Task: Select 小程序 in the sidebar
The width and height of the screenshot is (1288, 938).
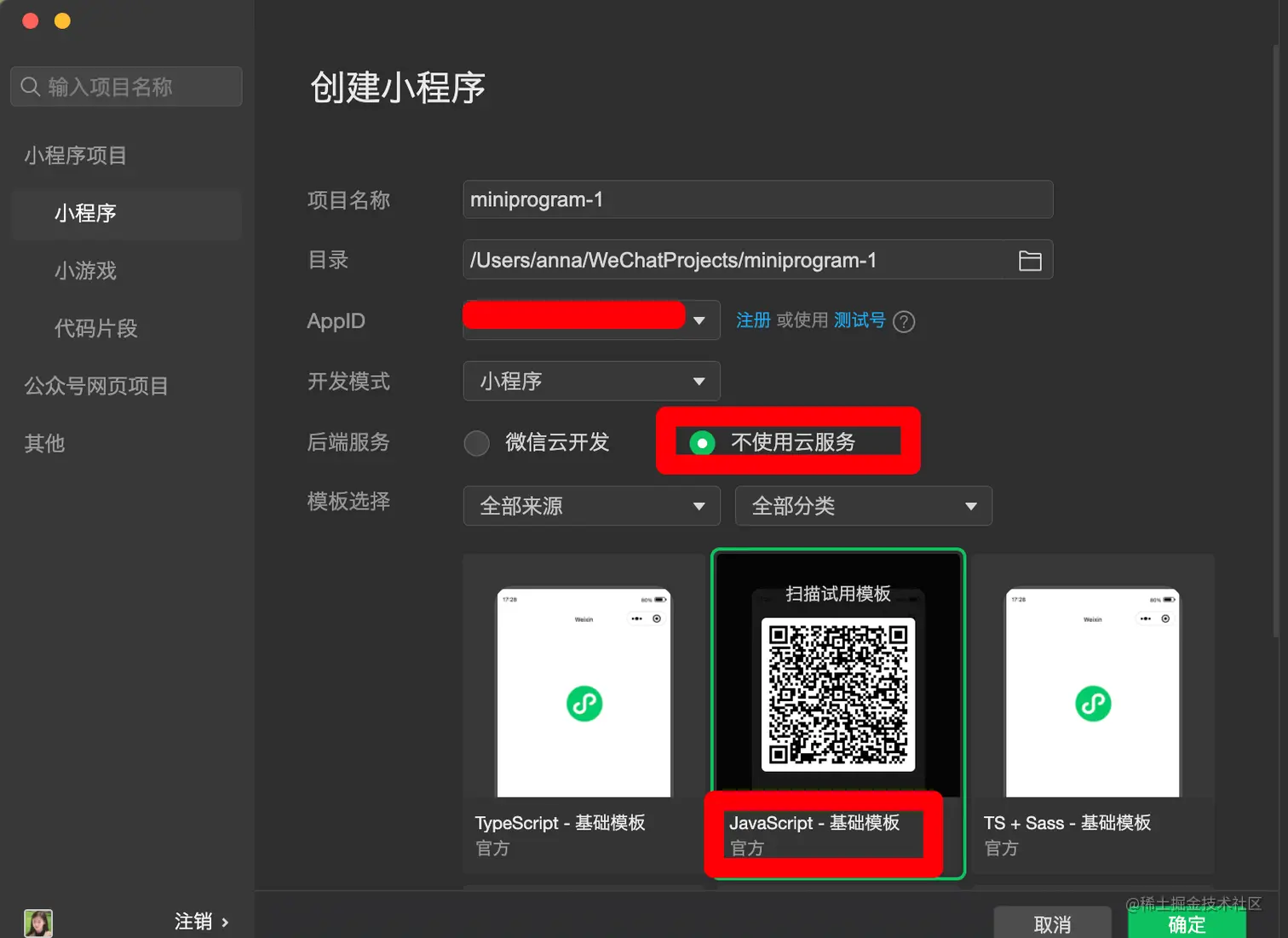Action: (x=127, y=213)
